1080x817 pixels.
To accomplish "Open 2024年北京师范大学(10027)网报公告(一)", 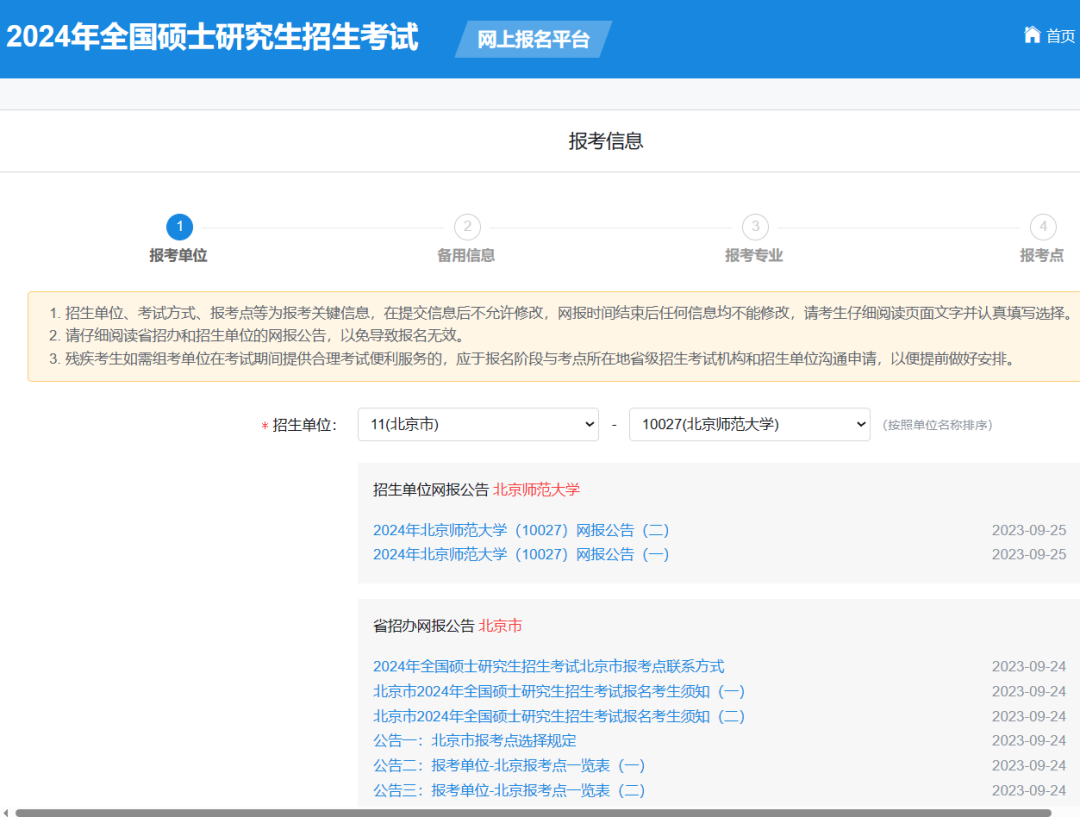I will point(521,555).
